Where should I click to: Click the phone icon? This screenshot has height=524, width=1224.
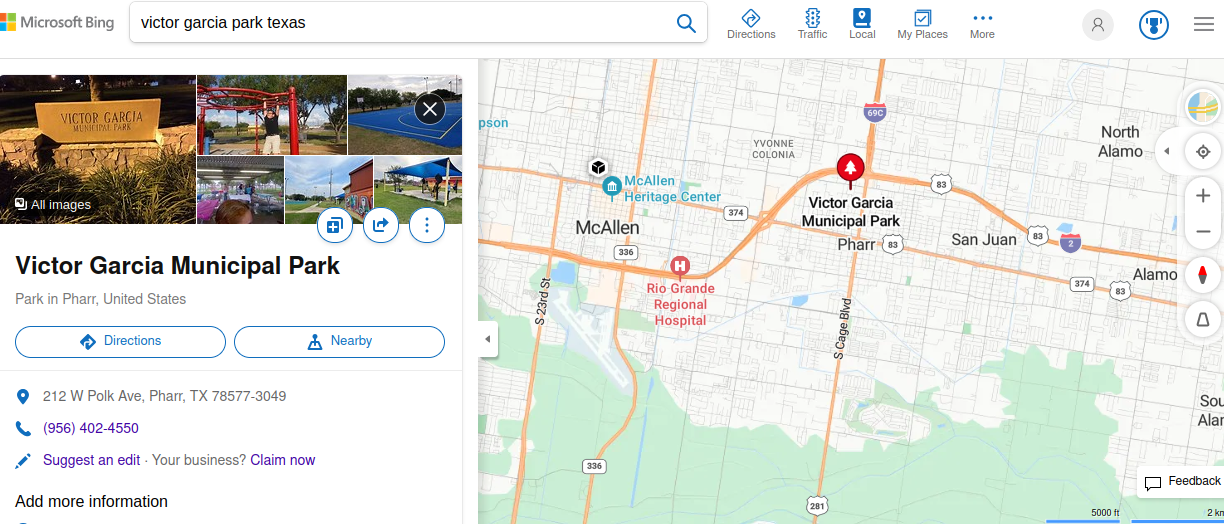(x=24, y=429)
